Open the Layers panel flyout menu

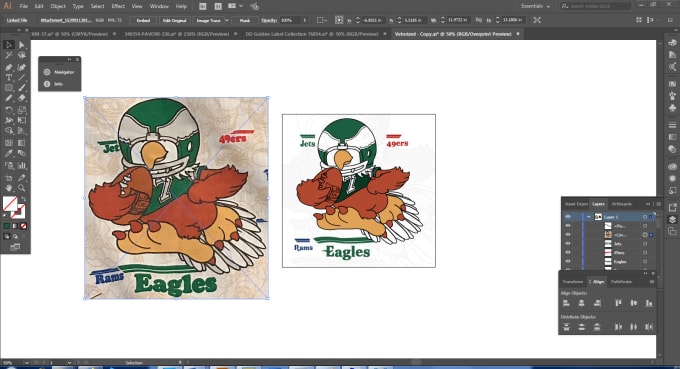point(658,204)
